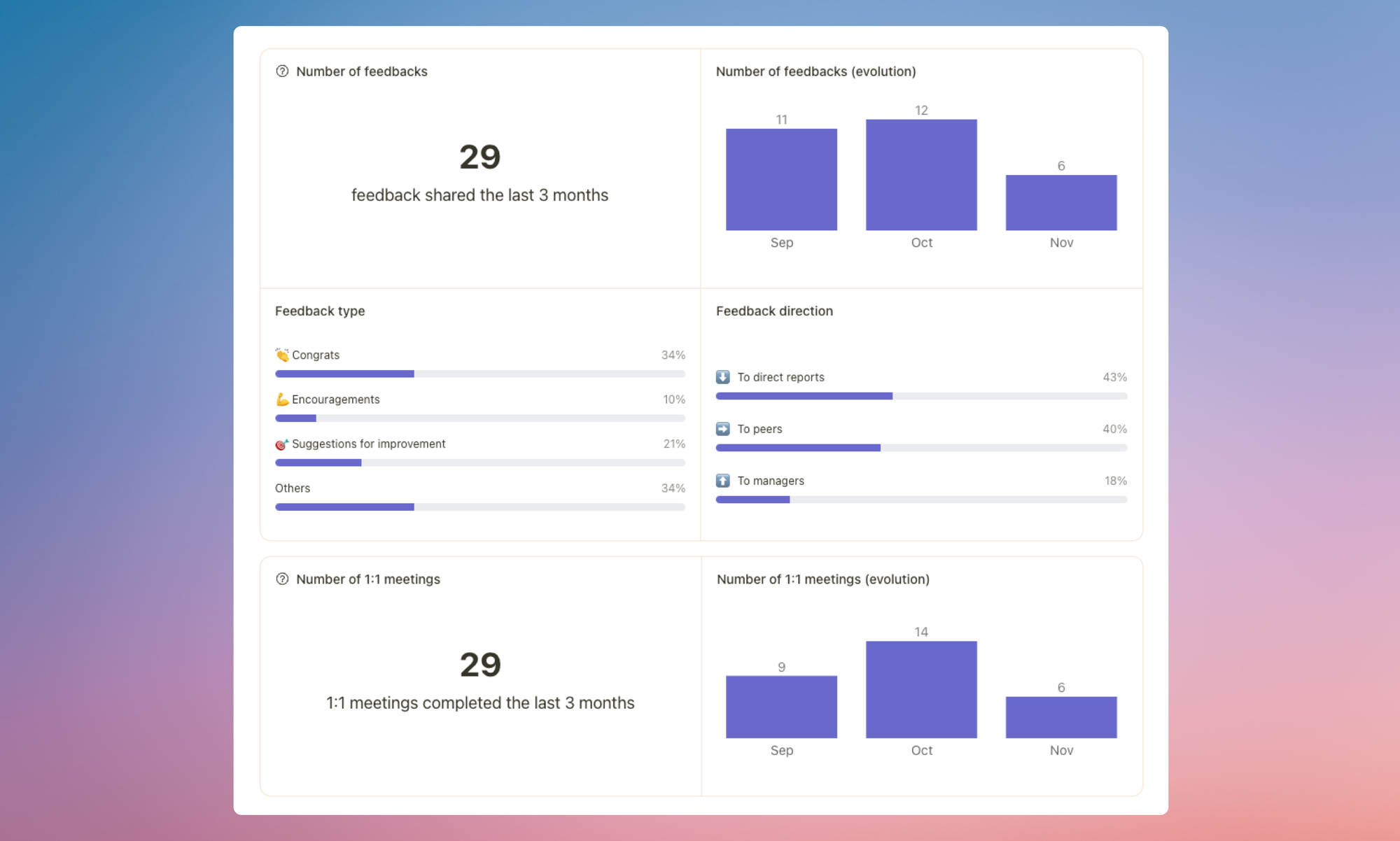Image resolution: width=1400 pixels, height=841 pixels.
Task: Click the Congrats progress bar
Action: click(x=480, y=374)
